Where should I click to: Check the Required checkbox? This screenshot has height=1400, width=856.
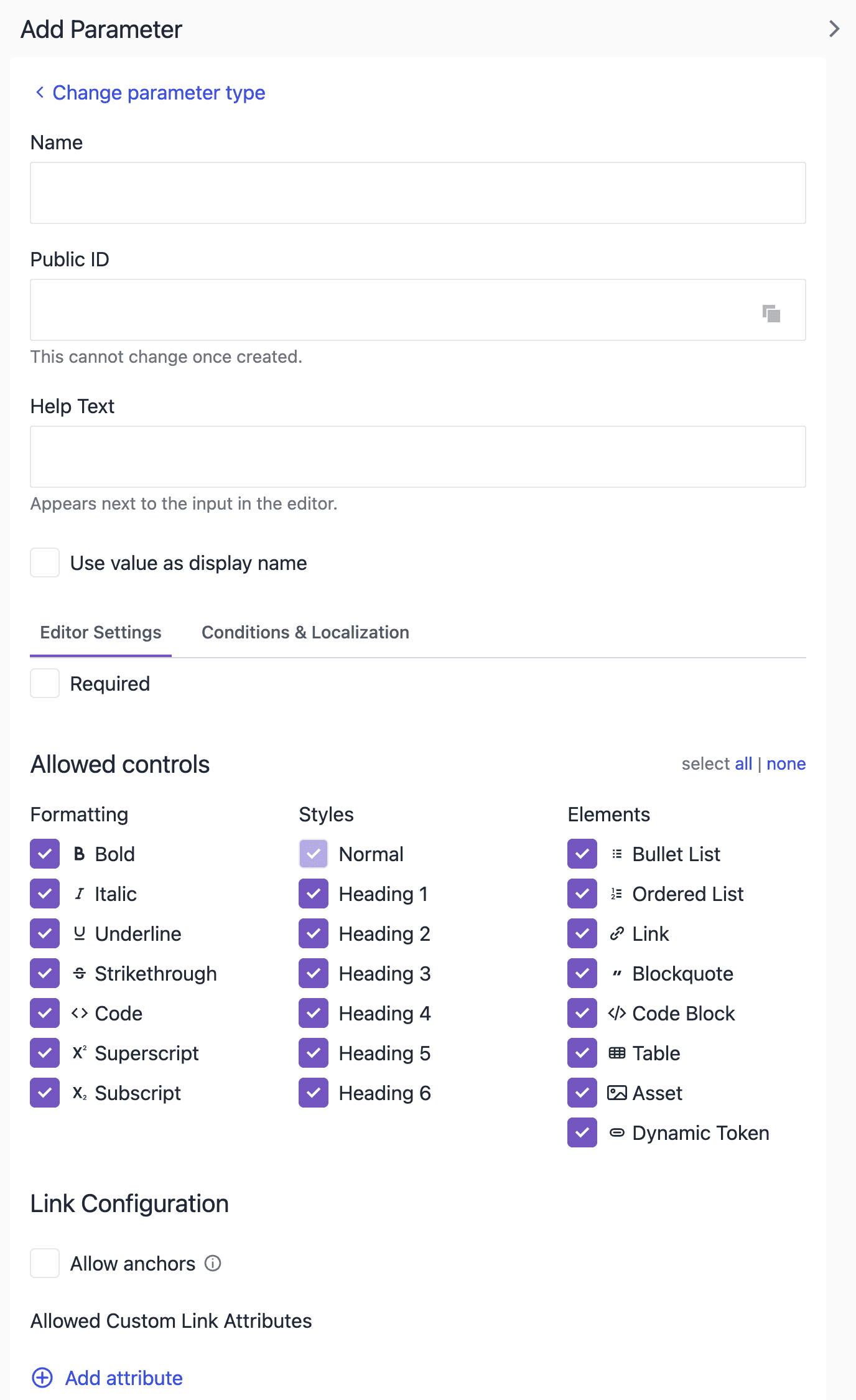click(x=45, y=683)
